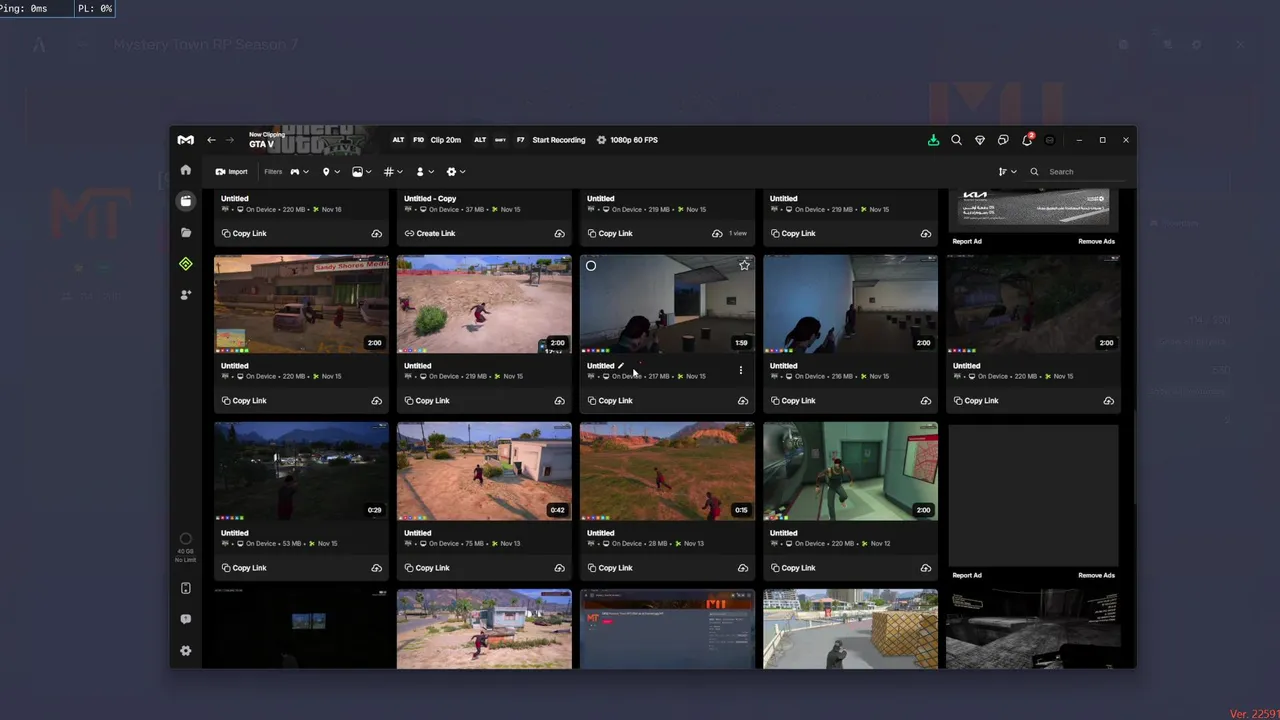This screenshot has height=720, width=1280.
Task: Copy Link for the 28 MB clip
Action: point(610,568)
